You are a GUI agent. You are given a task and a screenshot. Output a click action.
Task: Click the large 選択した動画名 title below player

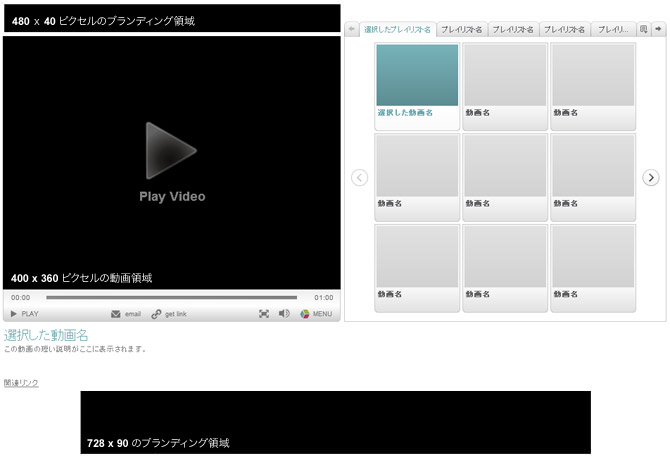46,335
